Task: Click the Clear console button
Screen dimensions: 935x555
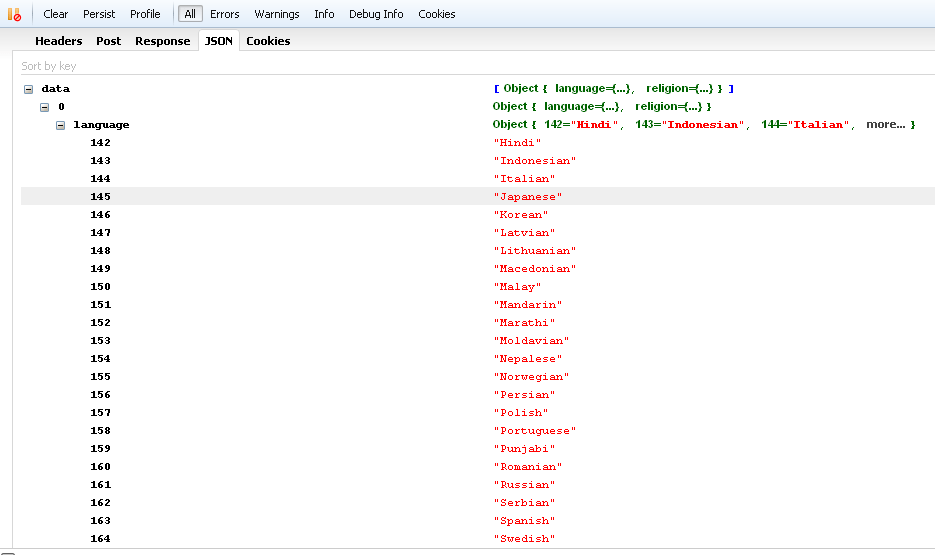Action: (55, 14)
